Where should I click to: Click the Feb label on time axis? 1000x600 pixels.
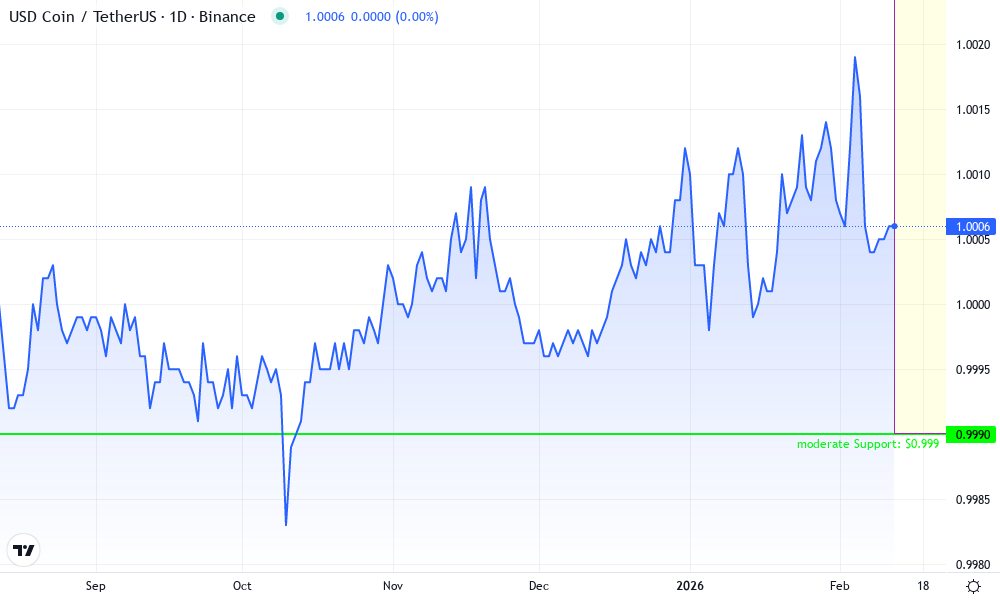click(x=838, y=587)
